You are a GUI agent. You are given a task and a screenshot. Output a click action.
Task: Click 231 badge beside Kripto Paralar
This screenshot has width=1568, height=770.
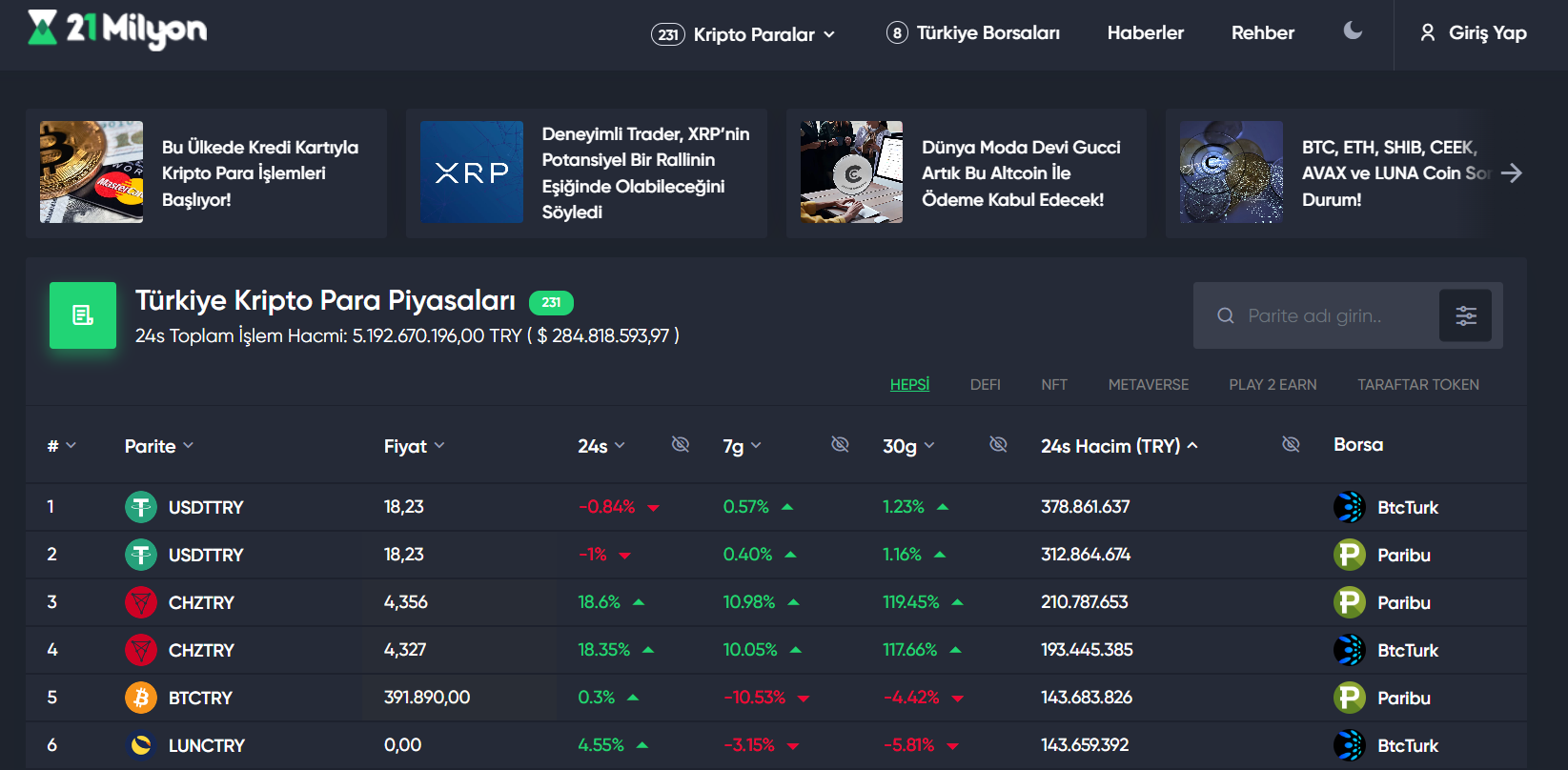(x=668, y=34)
